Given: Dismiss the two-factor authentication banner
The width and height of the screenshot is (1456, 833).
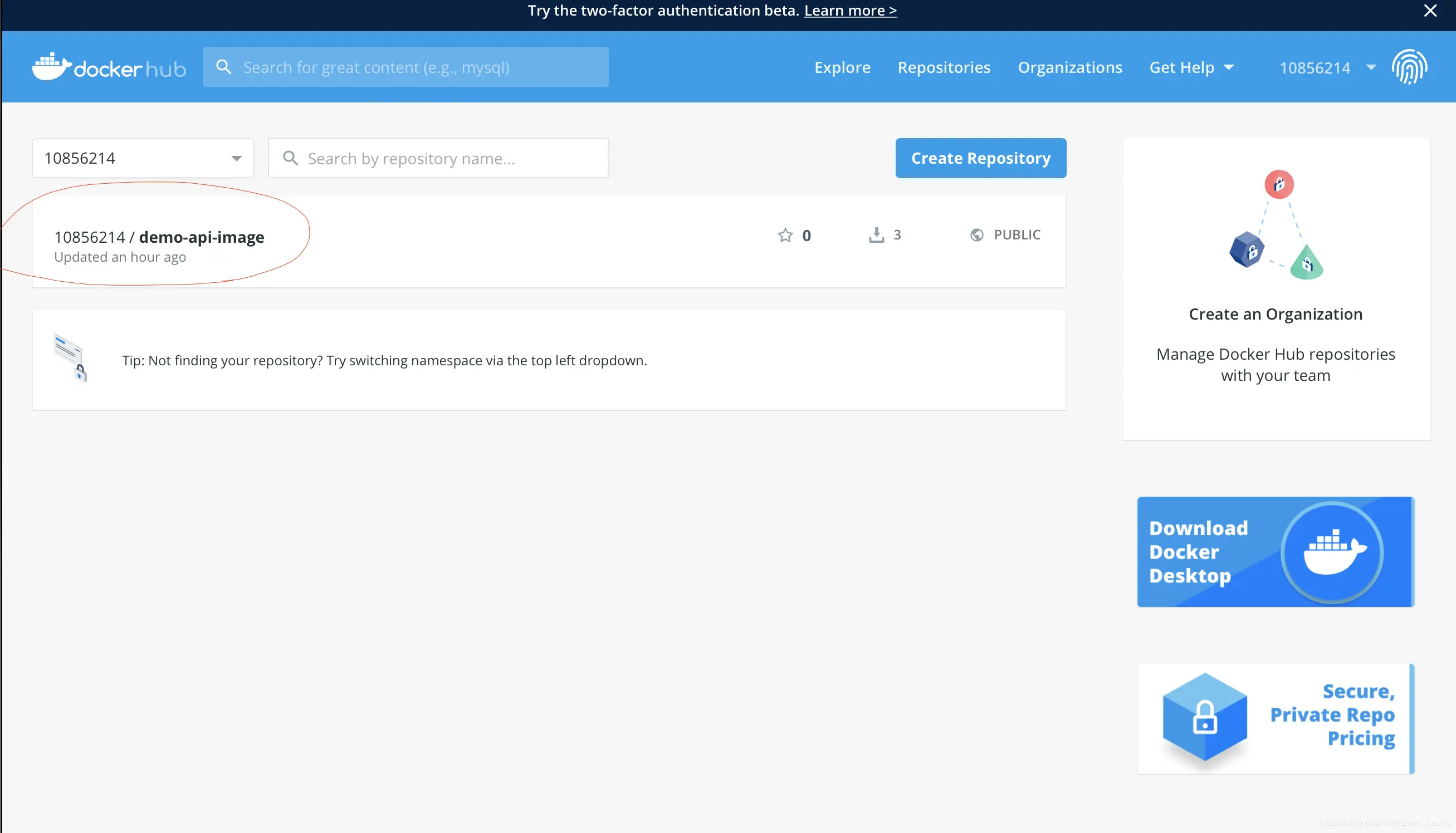Looking at the screenshot, I should (1430, 11).
